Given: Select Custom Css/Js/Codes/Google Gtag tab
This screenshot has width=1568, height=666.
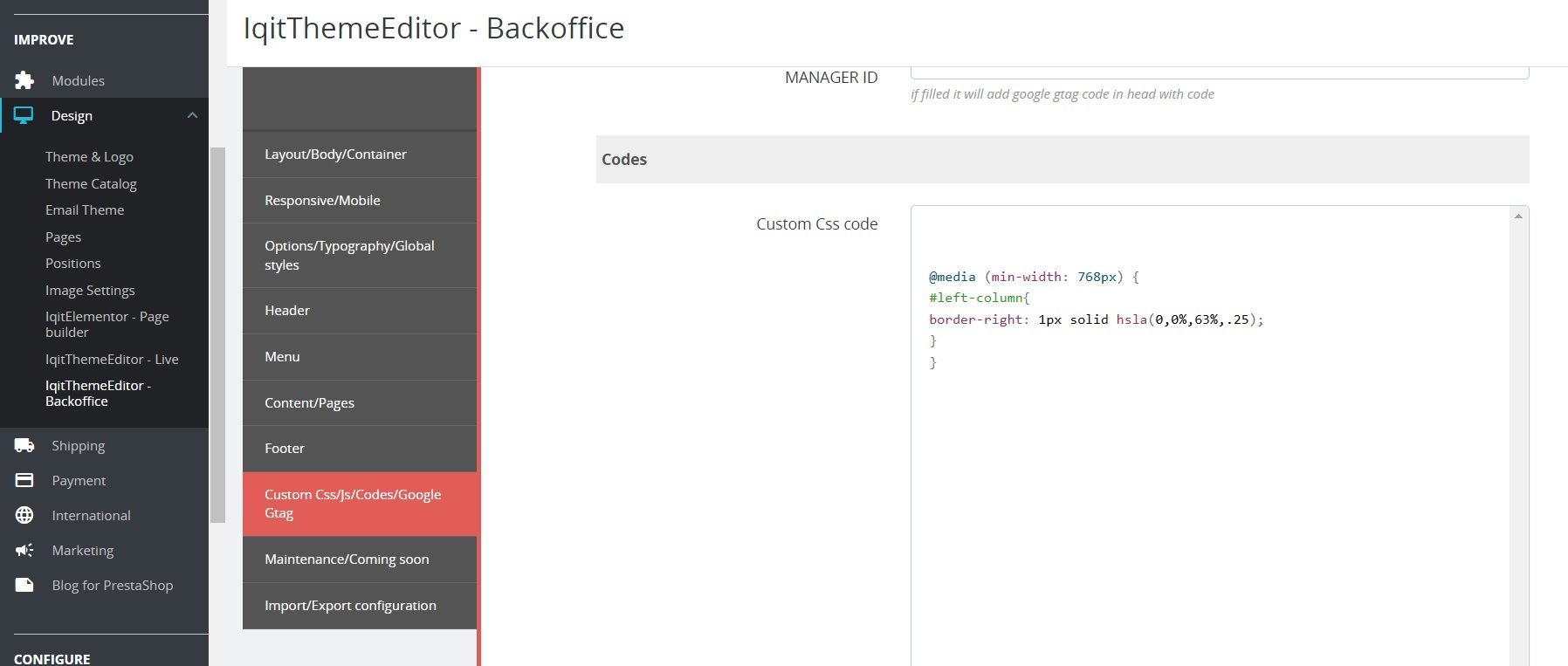Looking at the screenshot, I should tap(360, 504).
